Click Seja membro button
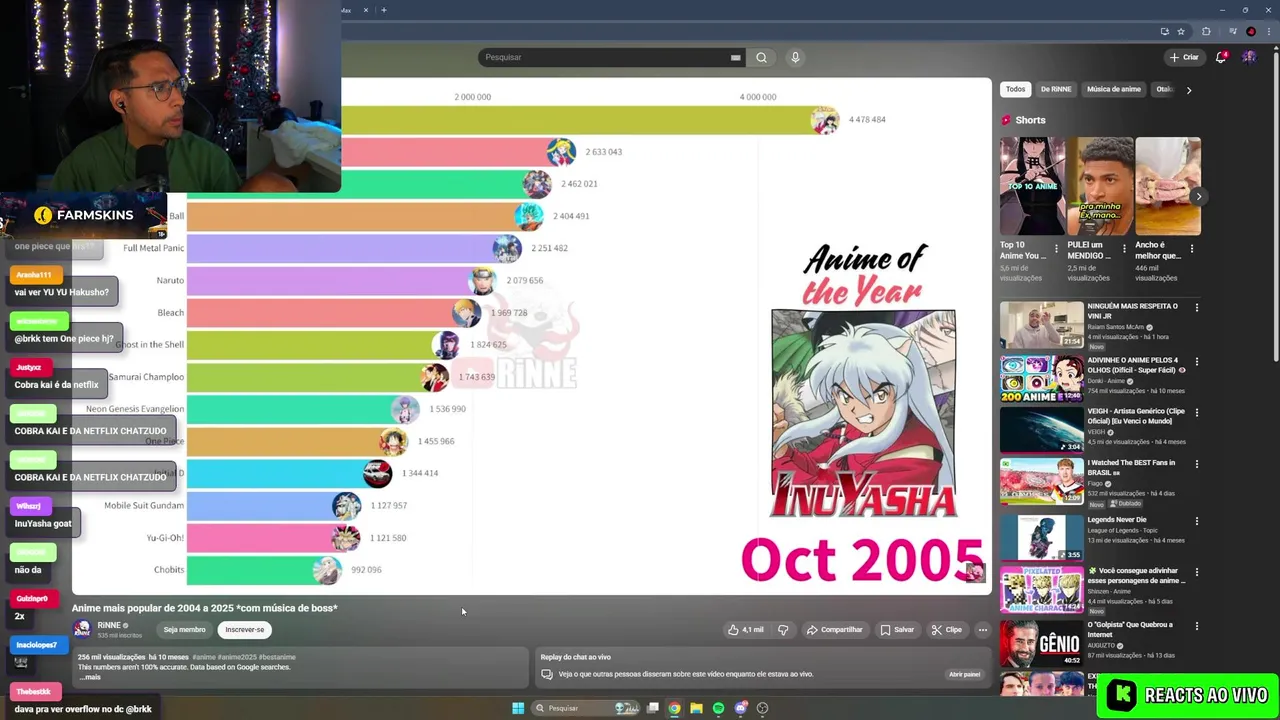 click(x=184, y=630)
